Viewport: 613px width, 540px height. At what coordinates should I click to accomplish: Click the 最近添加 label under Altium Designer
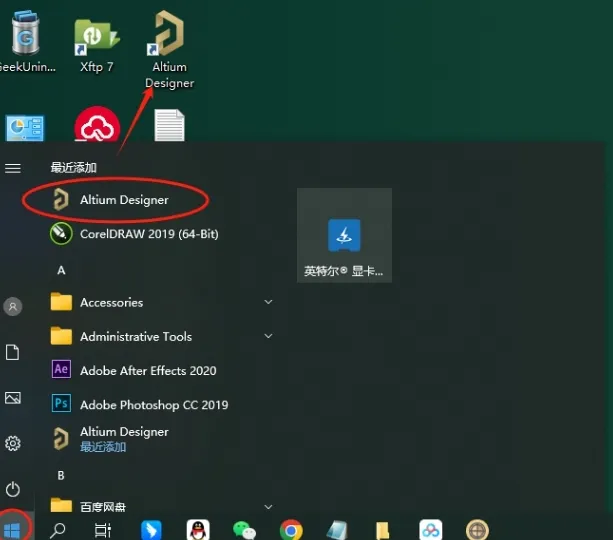point(103,447)
